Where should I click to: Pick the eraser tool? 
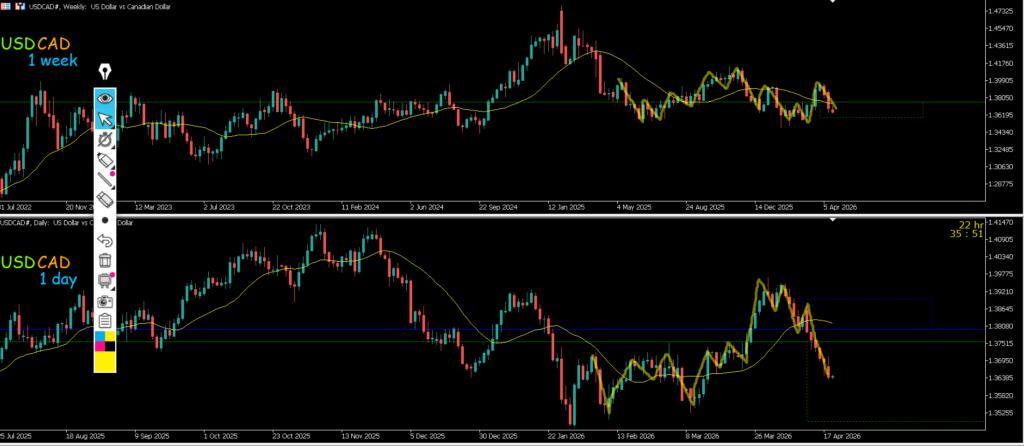(x=105, y=200)
